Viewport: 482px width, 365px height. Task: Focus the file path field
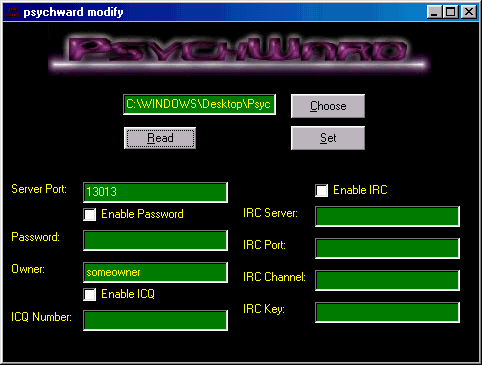tap(199, 104)
